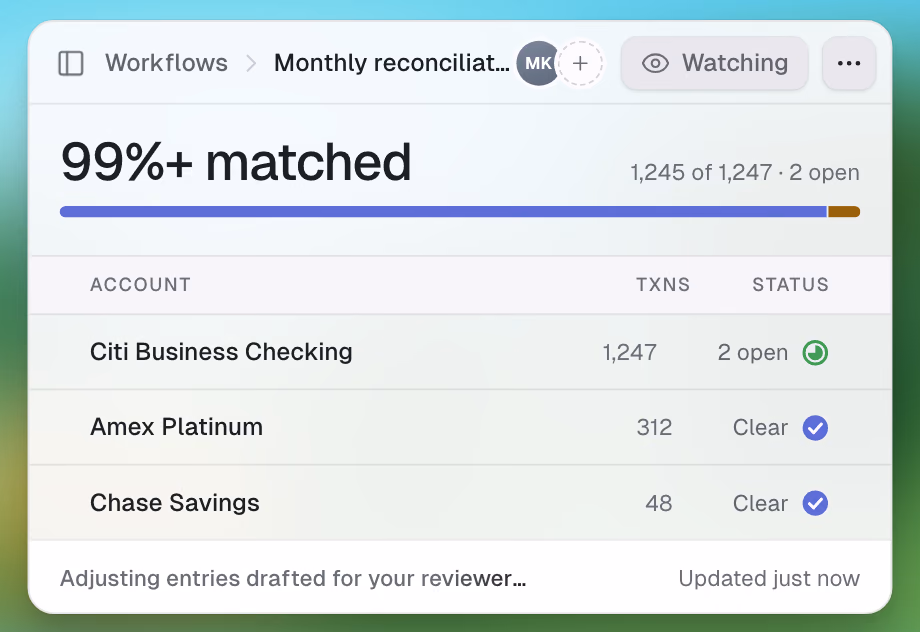Click the Adjusting entries drafted message
The width and height of the screenshot is (920, 632).
coord(293,579)
